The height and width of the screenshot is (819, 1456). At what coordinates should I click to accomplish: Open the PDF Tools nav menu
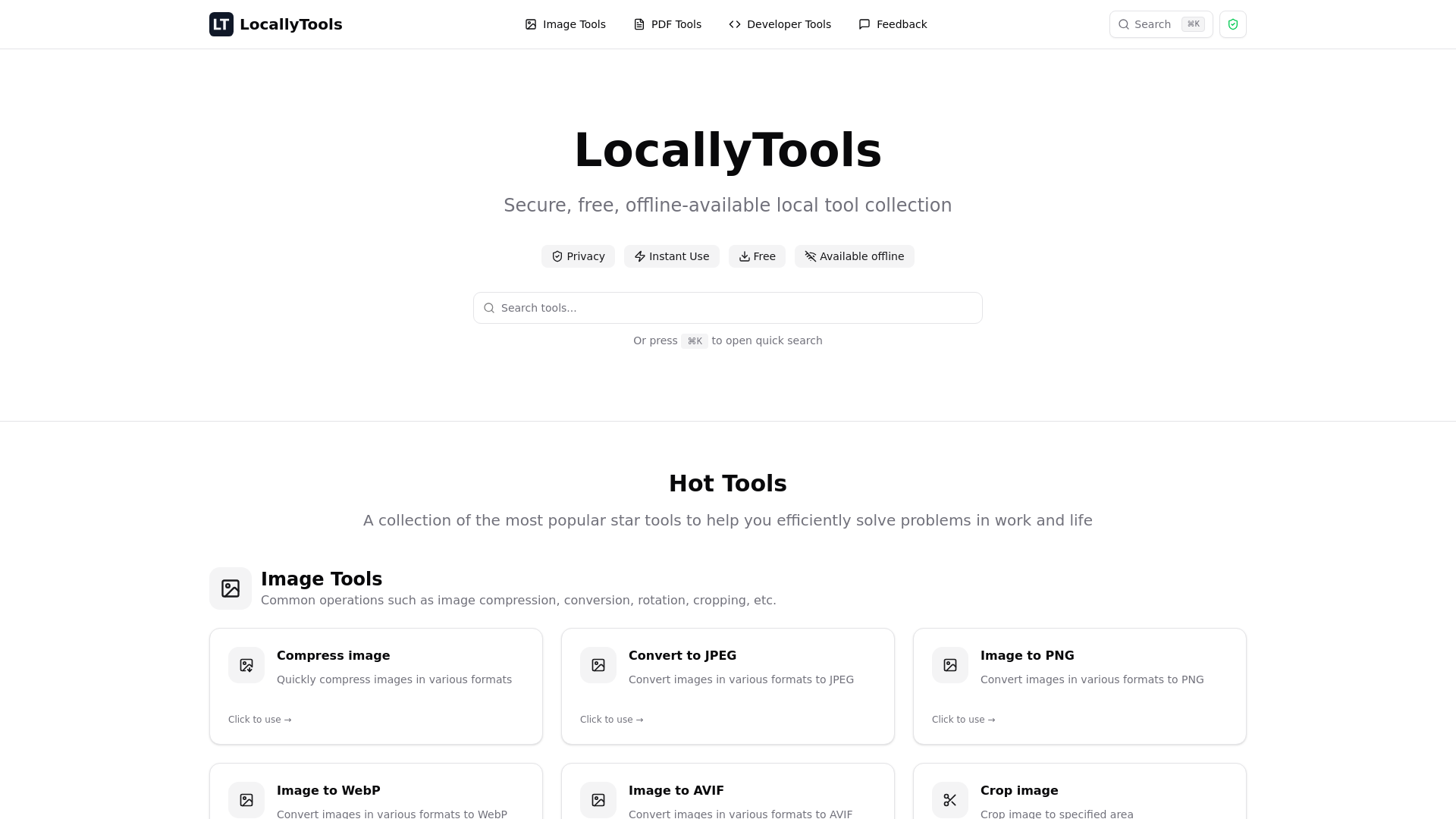pyautogui.click(x=667, y=24)
